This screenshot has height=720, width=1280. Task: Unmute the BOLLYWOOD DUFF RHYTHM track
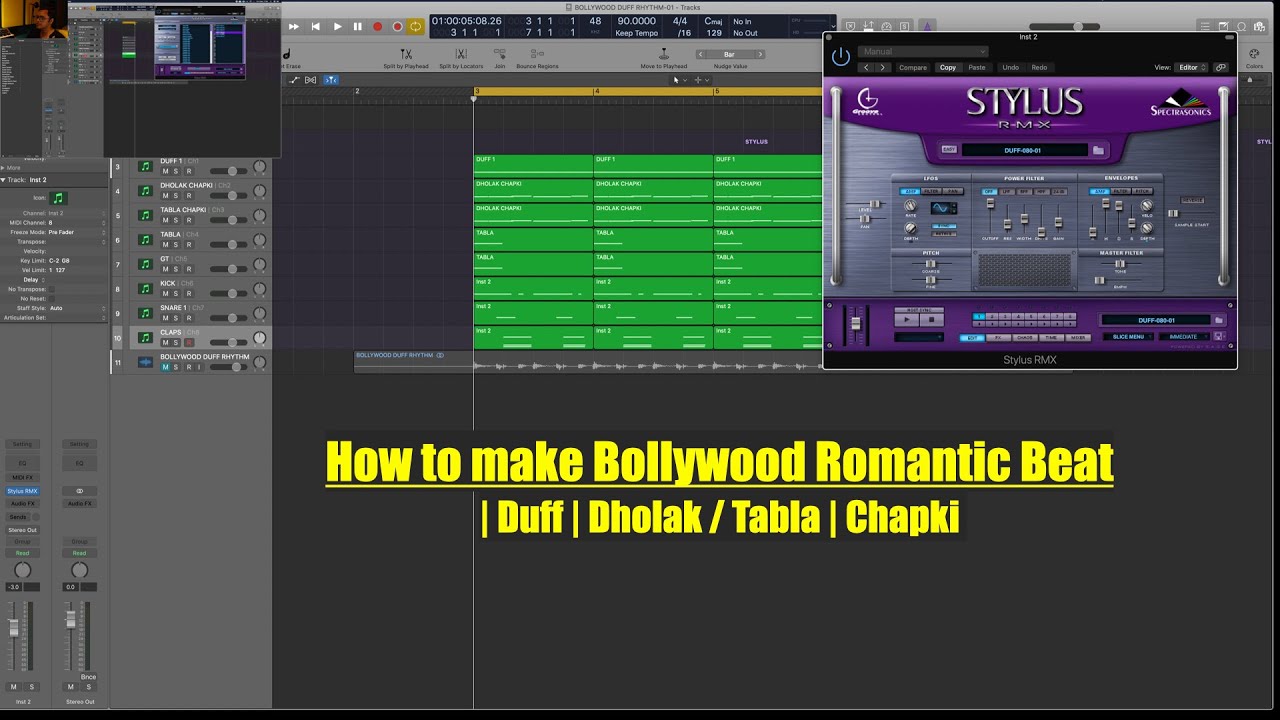click(x=166, y=367)
